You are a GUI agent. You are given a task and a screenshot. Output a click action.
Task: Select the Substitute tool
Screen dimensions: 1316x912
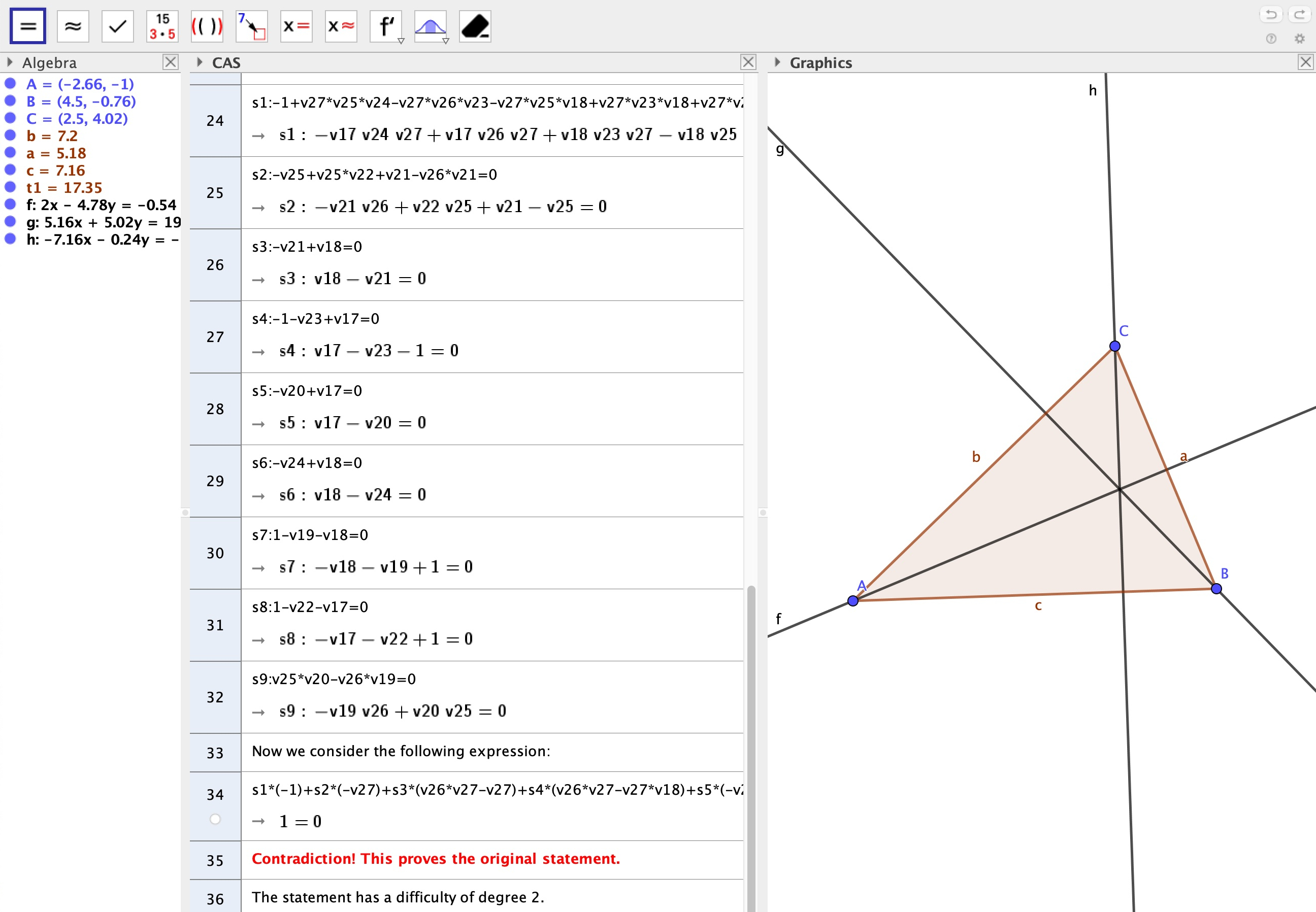coord(251,26)
